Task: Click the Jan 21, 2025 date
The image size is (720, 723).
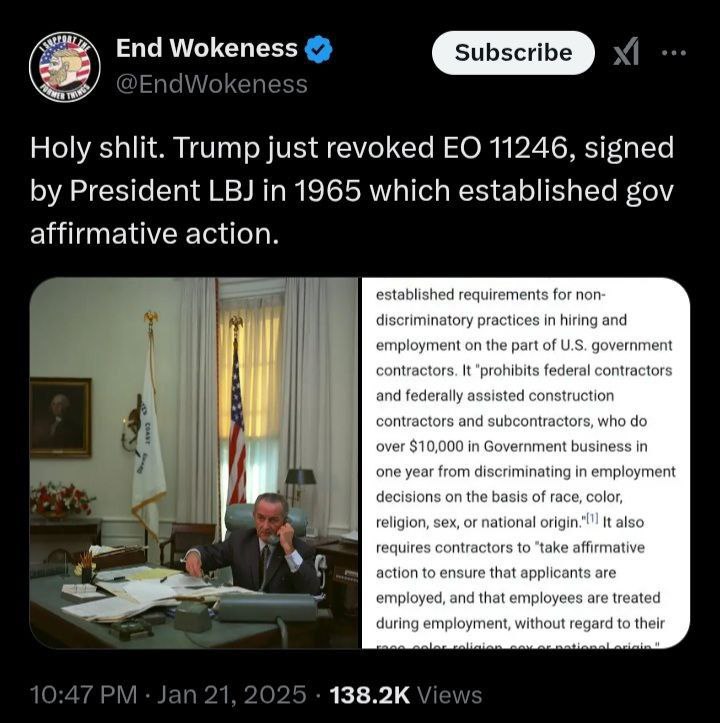Action: click(x=232, y=695)
